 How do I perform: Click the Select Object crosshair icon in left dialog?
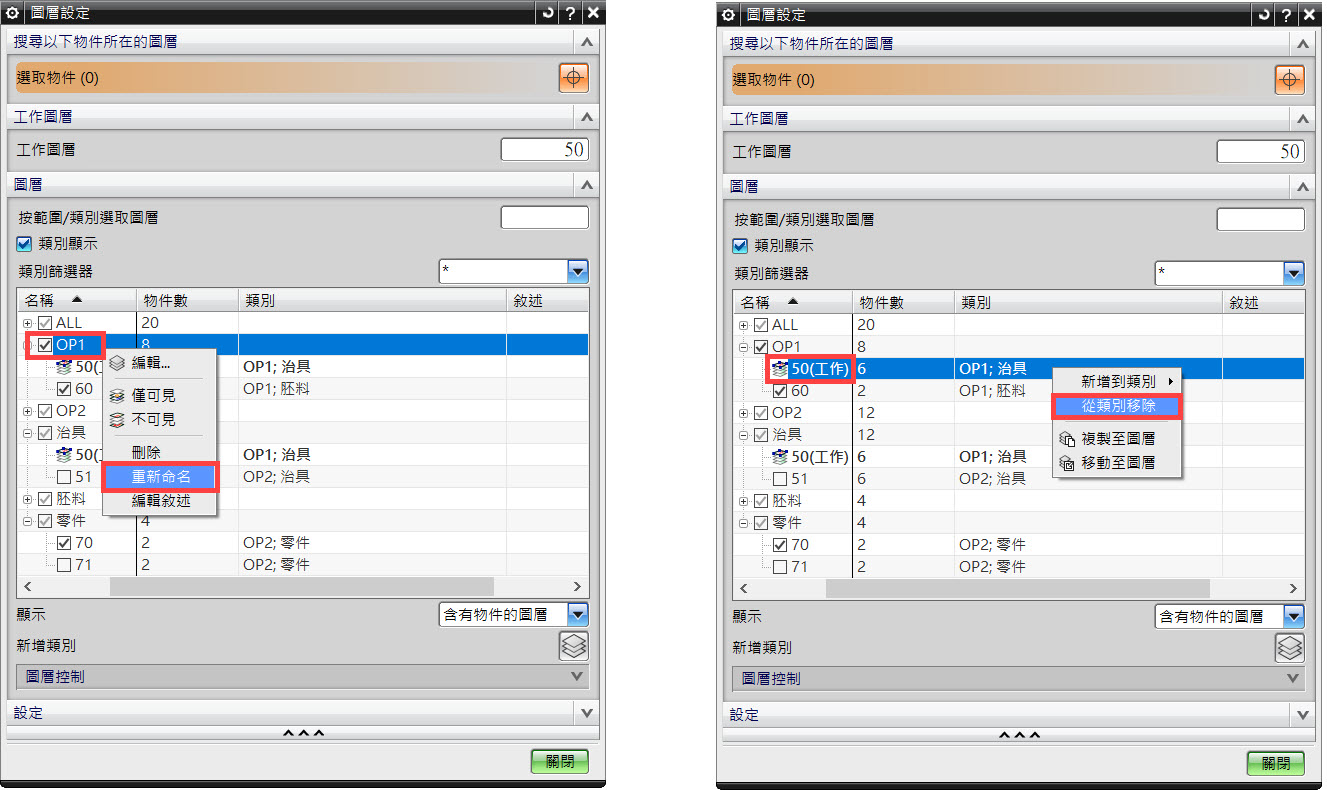tap(574, 77)
